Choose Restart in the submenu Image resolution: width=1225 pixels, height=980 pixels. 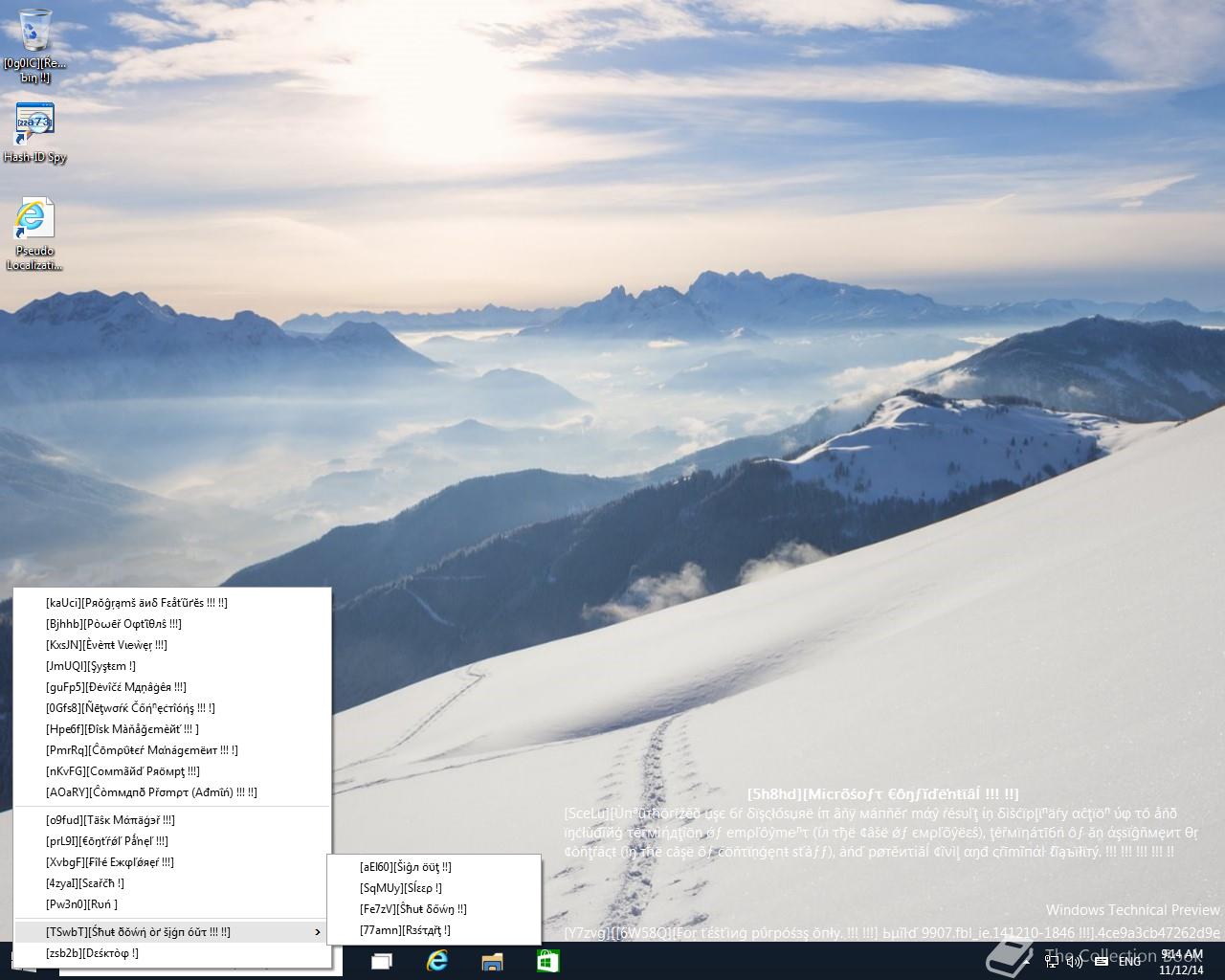point(434,930)
